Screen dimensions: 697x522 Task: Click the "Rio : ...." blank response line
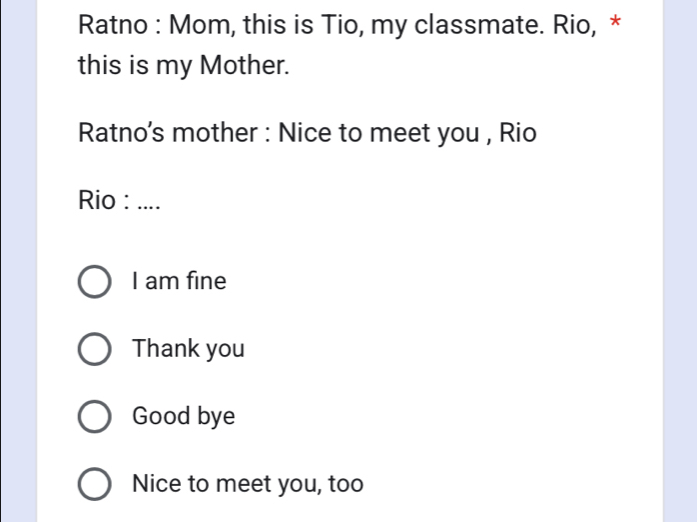pyautogui.click(x=118, y=200)
